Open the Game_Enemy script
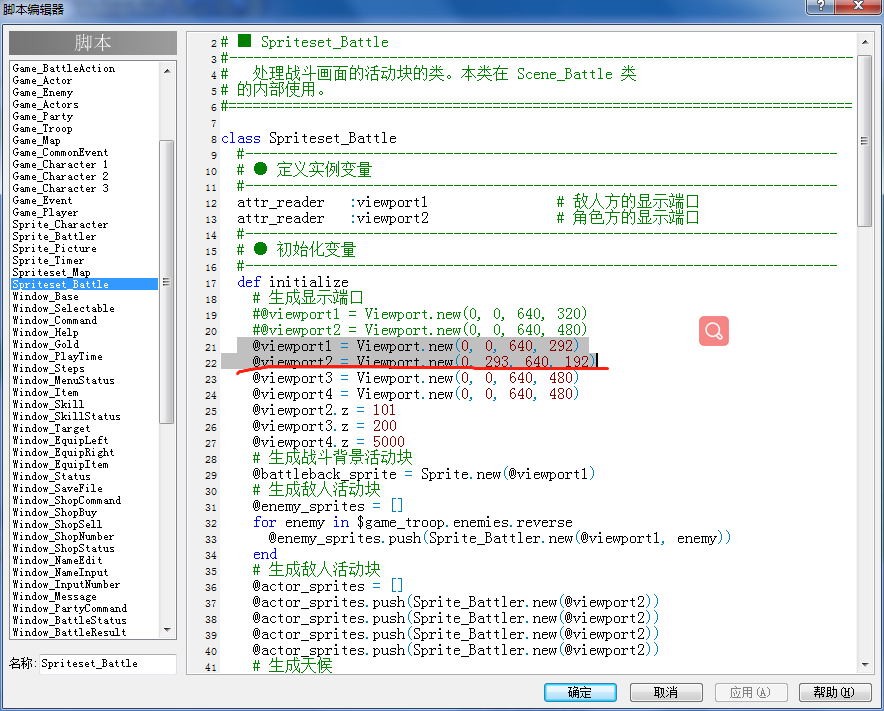This screenshot has width=884, height=711. tap(43, 92)
